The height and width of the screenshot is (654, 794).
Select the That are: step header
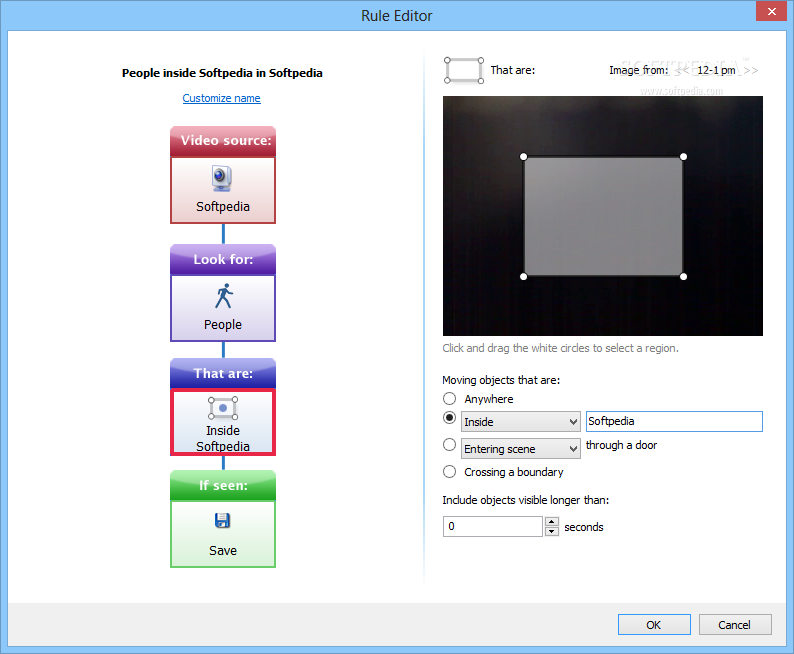pyautogui.click(x=223, y=373)
